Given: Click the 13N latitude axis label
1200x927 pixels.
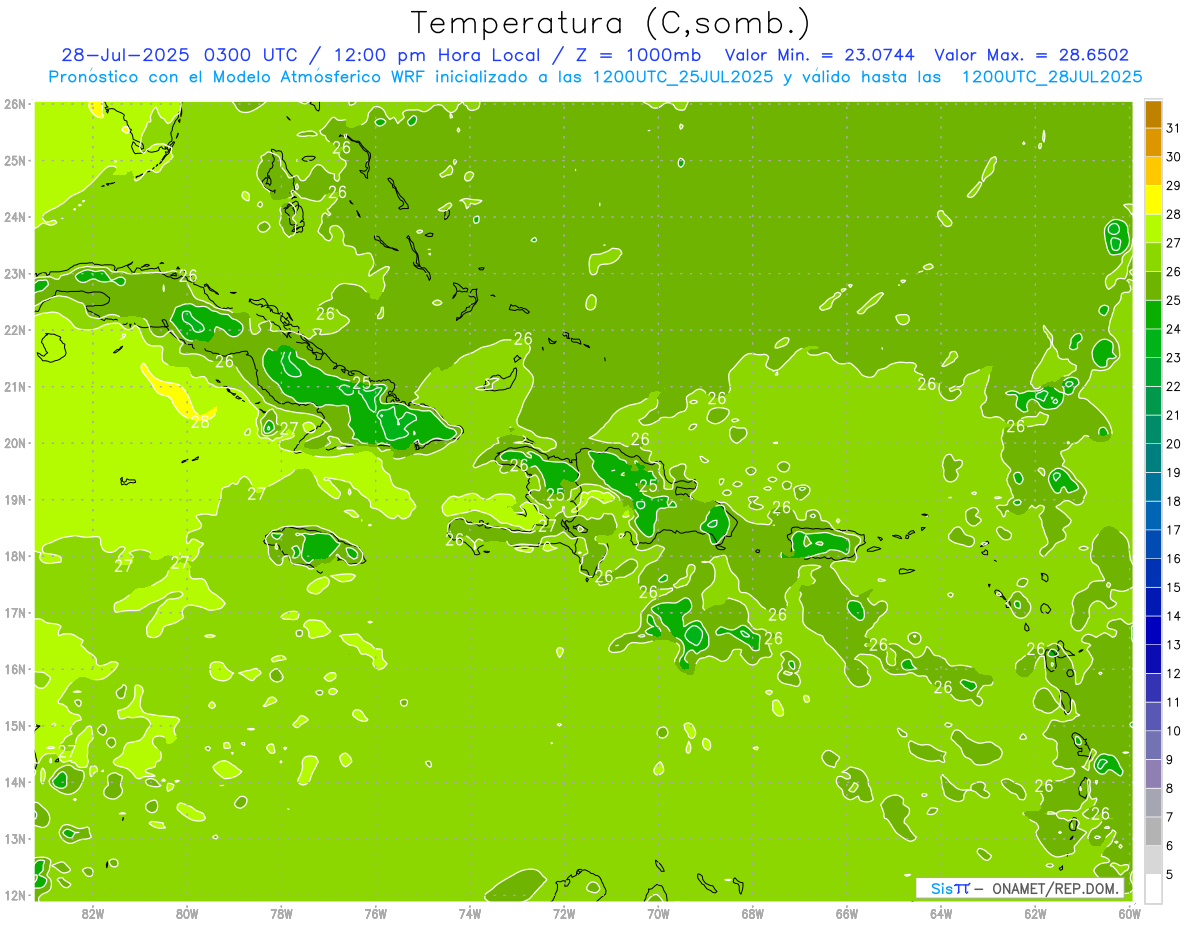Looking at the screenshot, I should click(14, 838).
